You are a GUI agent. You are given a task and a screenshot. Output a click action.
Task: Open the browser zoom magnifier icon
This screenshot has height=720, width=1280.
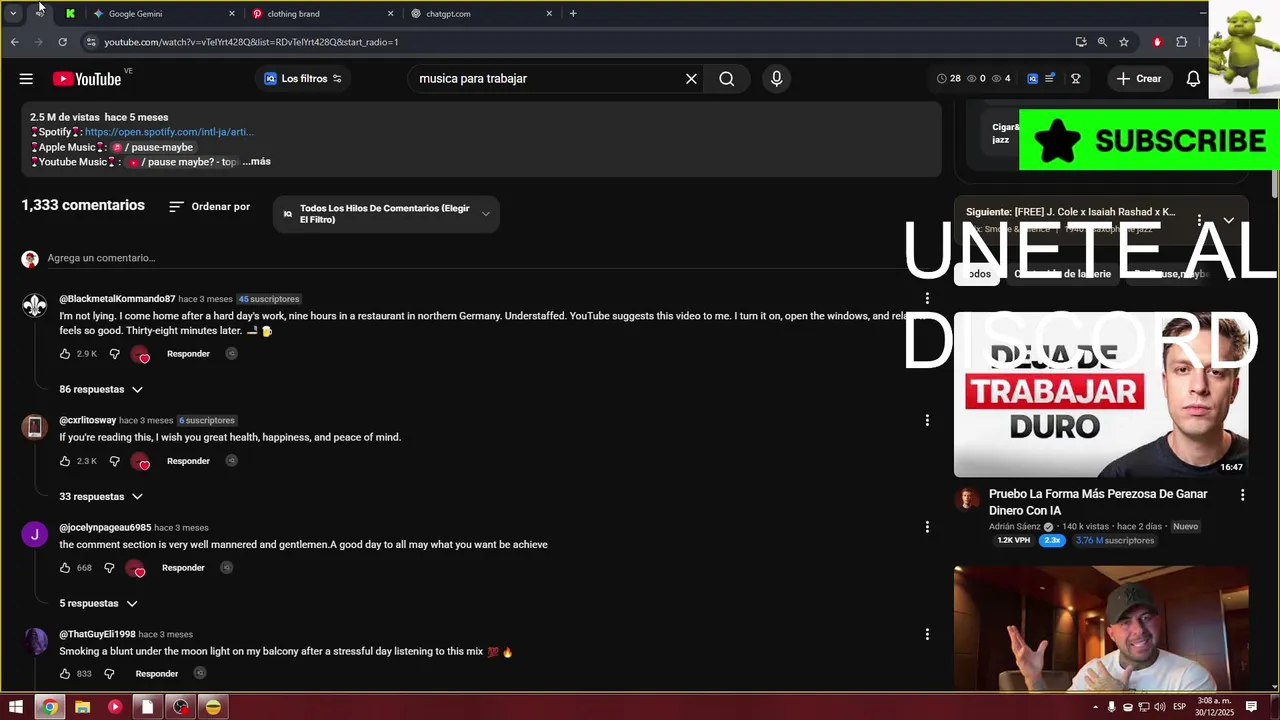(1102, 42)
